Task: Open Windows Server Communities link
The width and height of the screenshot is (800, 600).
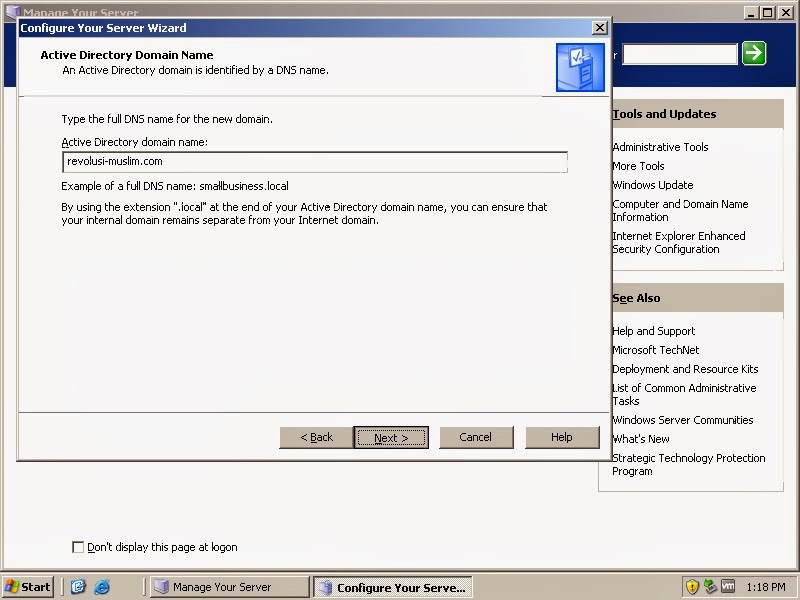Action: tap(683, 420)
